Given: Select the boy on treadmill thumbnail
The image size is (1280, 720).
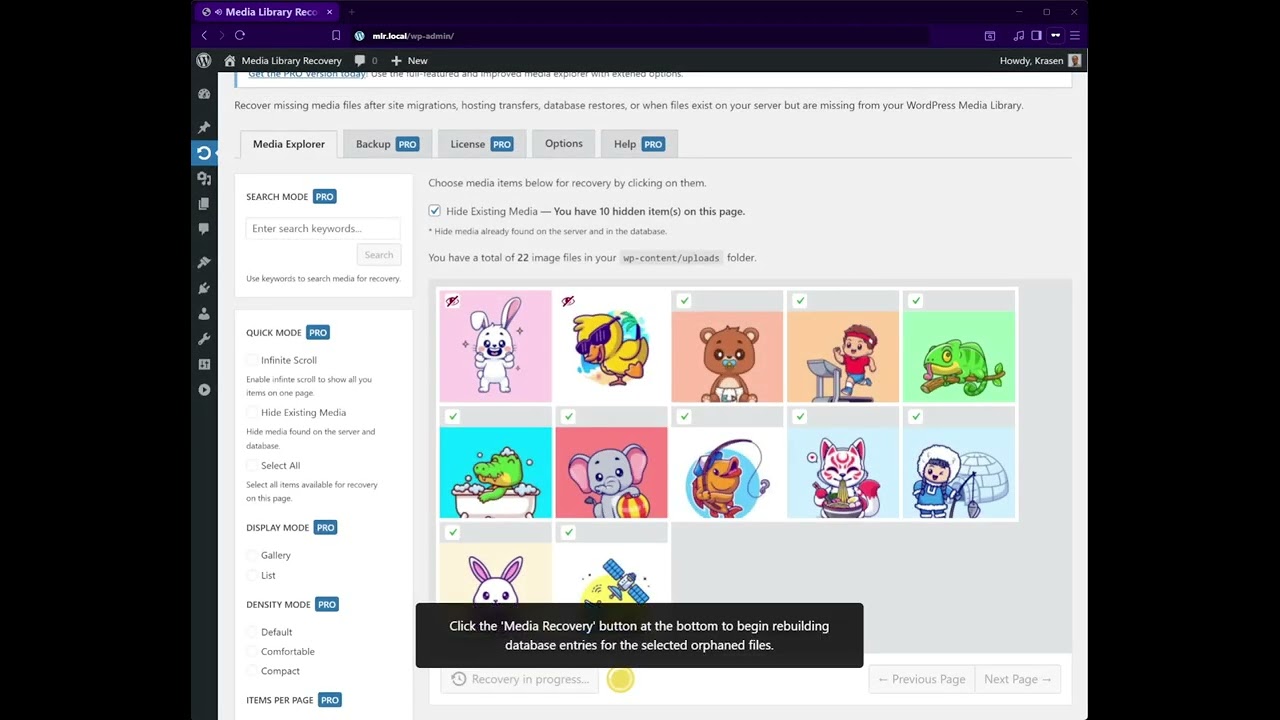Looking at the screenshot, I should point(843,347).
